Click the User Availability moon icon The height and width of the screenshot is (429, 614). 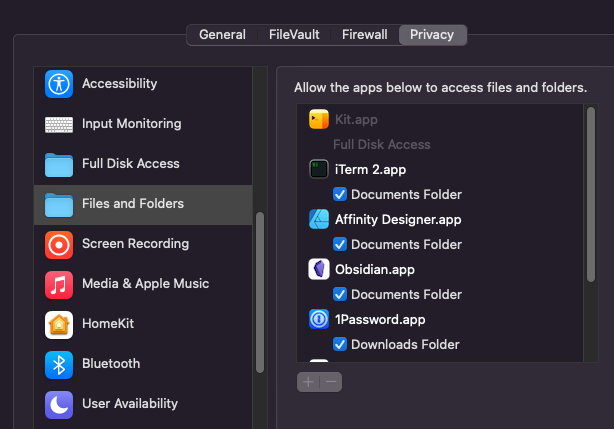[59, 405]
